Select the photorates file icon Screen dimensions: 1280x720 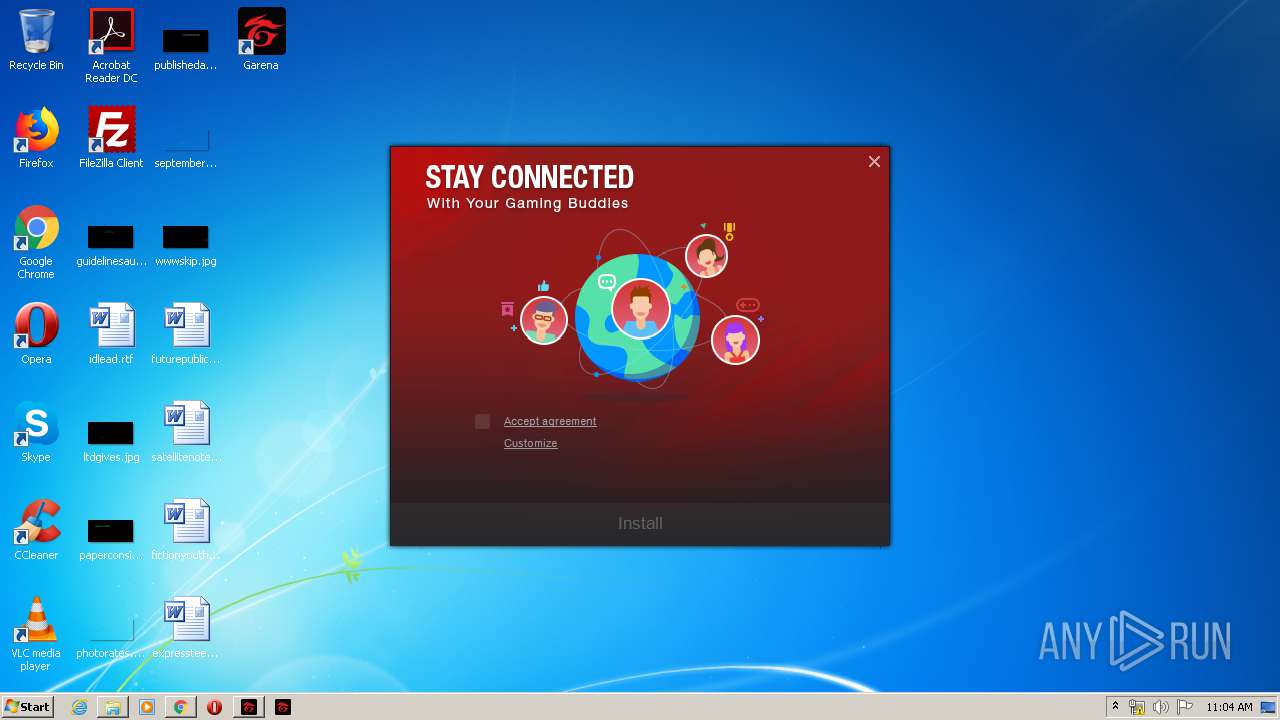click(x=111, y=638)
